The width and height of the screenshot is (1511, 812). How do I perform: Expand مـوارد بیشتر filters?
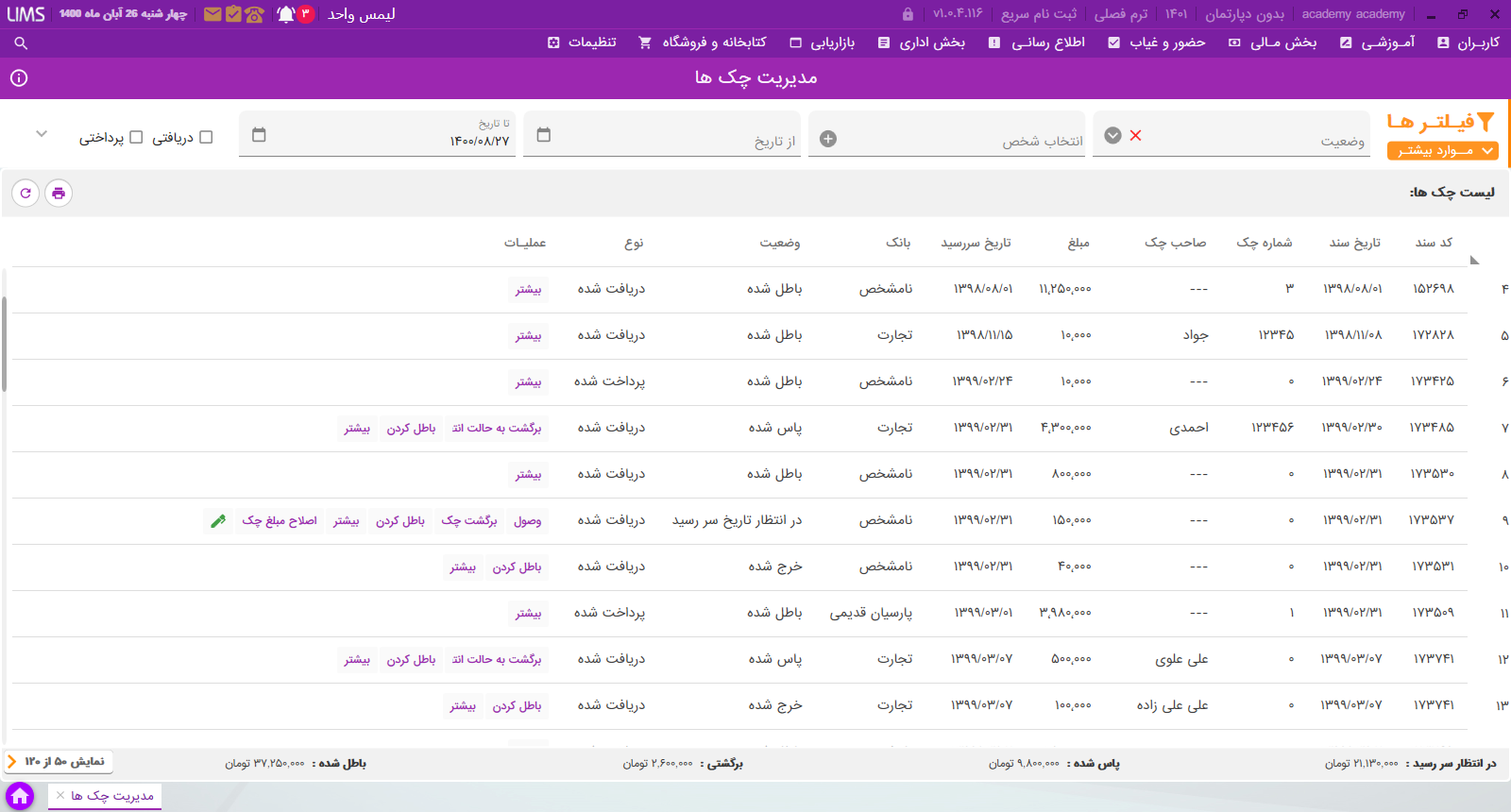click(x=1443, y=151)
